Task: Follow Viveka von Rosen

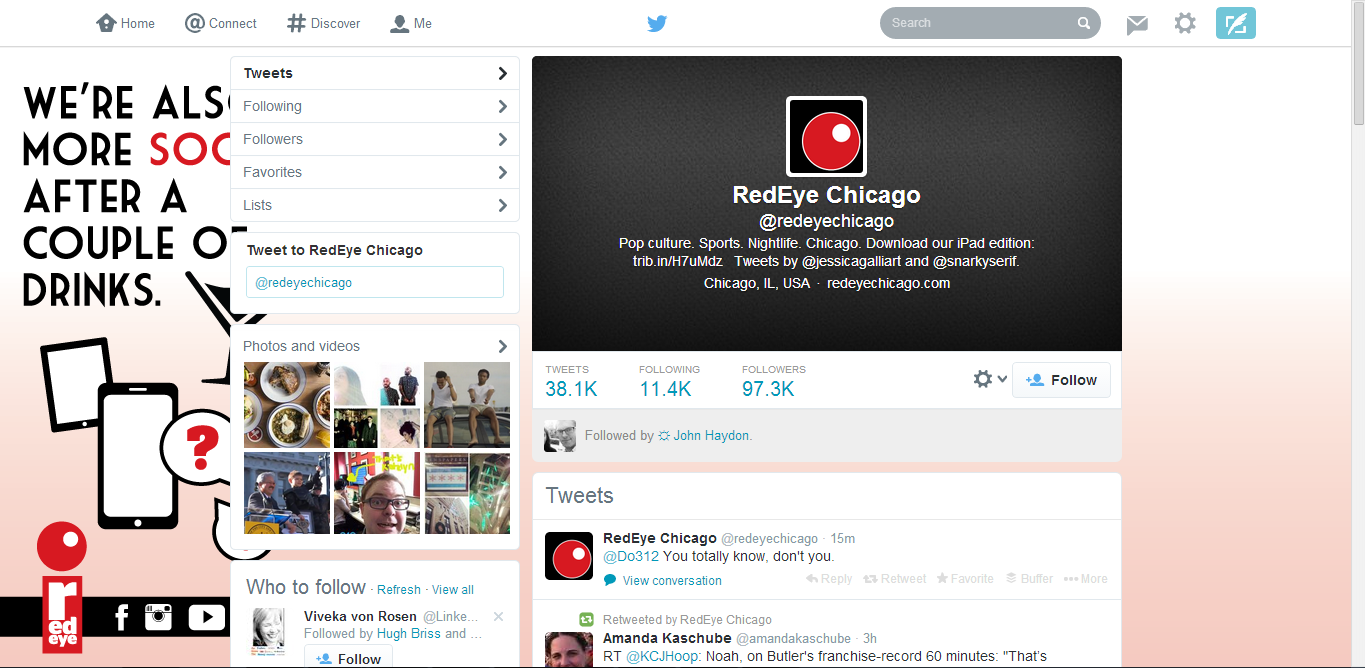Action: click(348, 657)
